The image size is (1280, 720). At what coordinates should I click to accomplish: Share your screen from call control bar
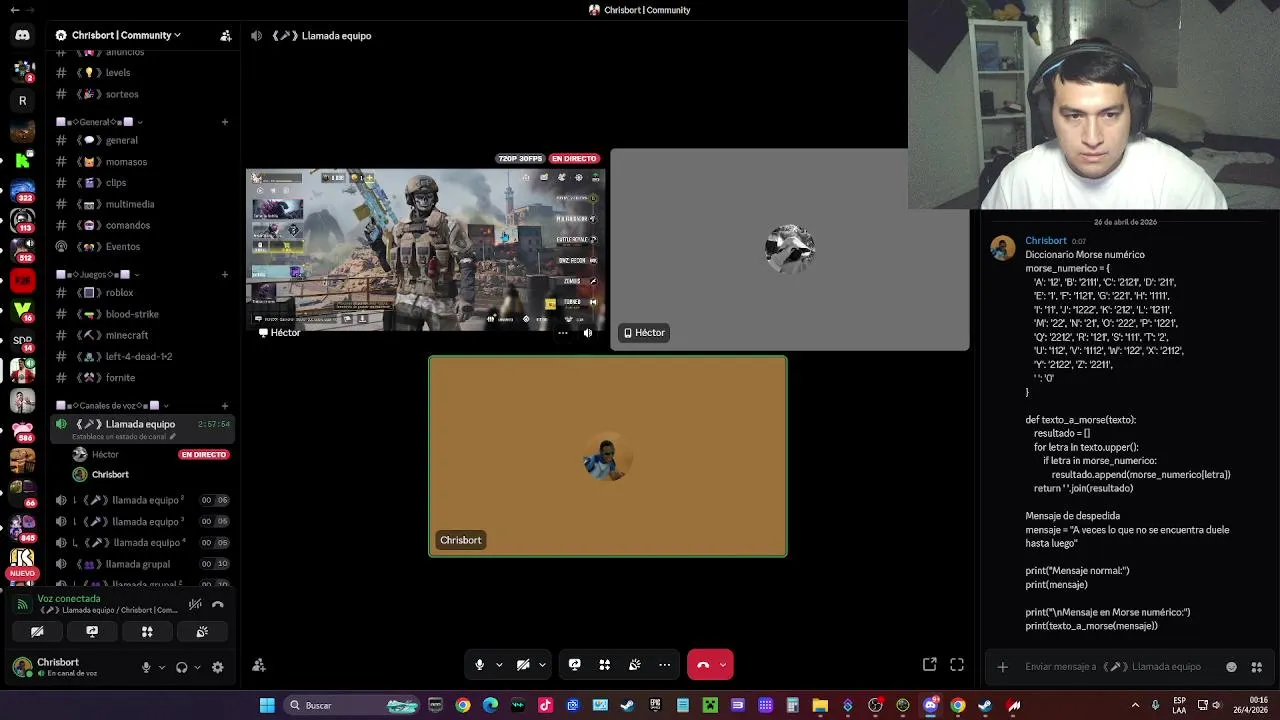point(575,665)
